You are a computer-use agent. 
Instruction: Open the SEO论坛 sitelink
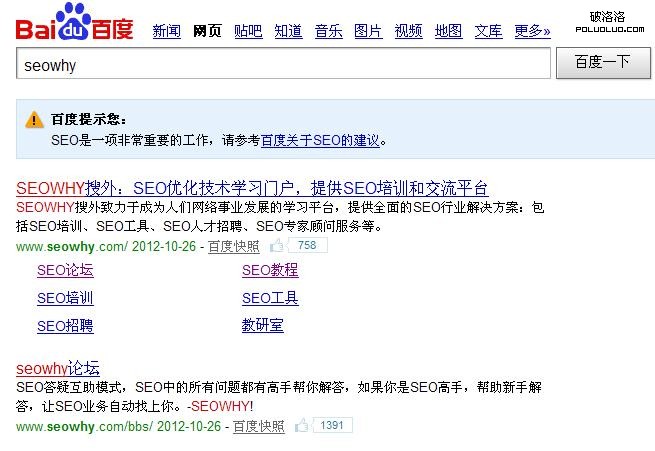tap(65, 270)
